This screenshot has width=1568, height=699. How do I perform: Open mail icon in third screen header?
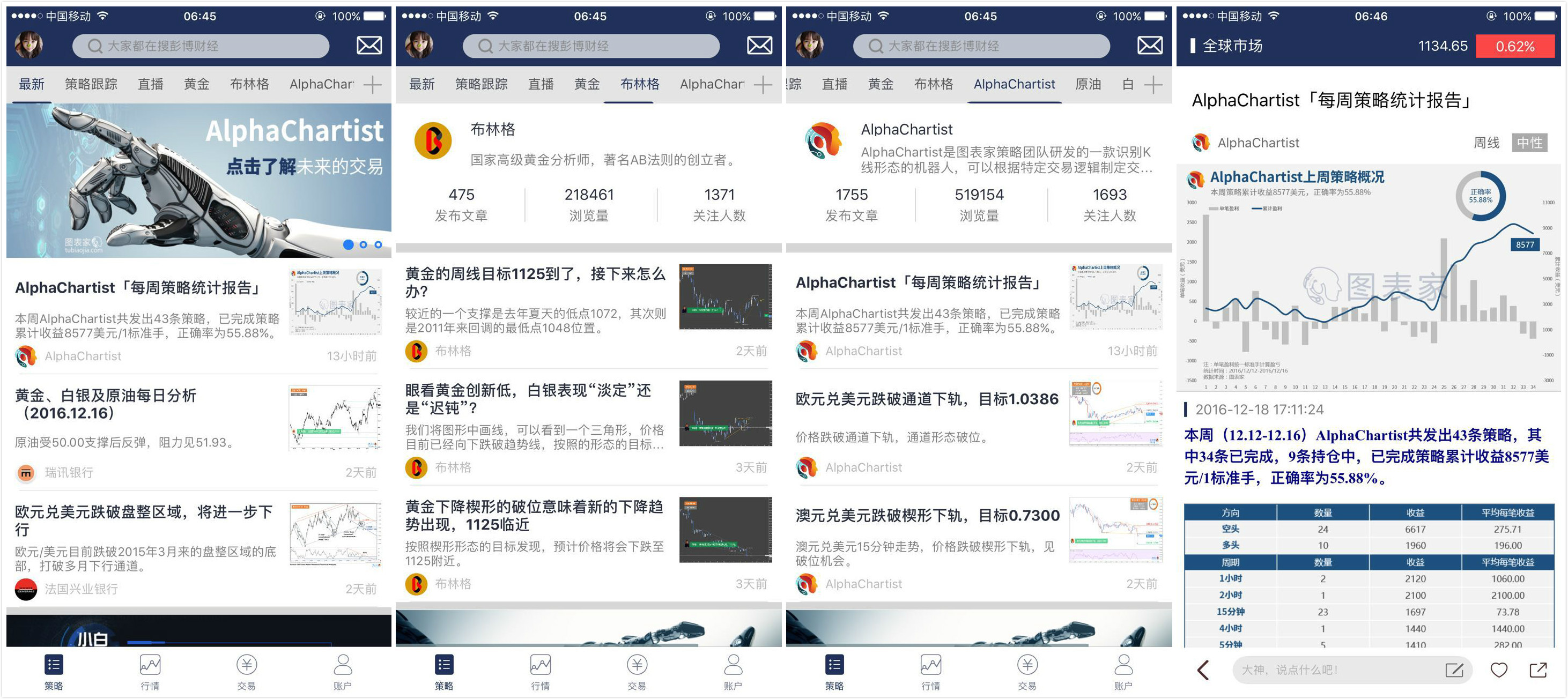[x=1150, y=46]
